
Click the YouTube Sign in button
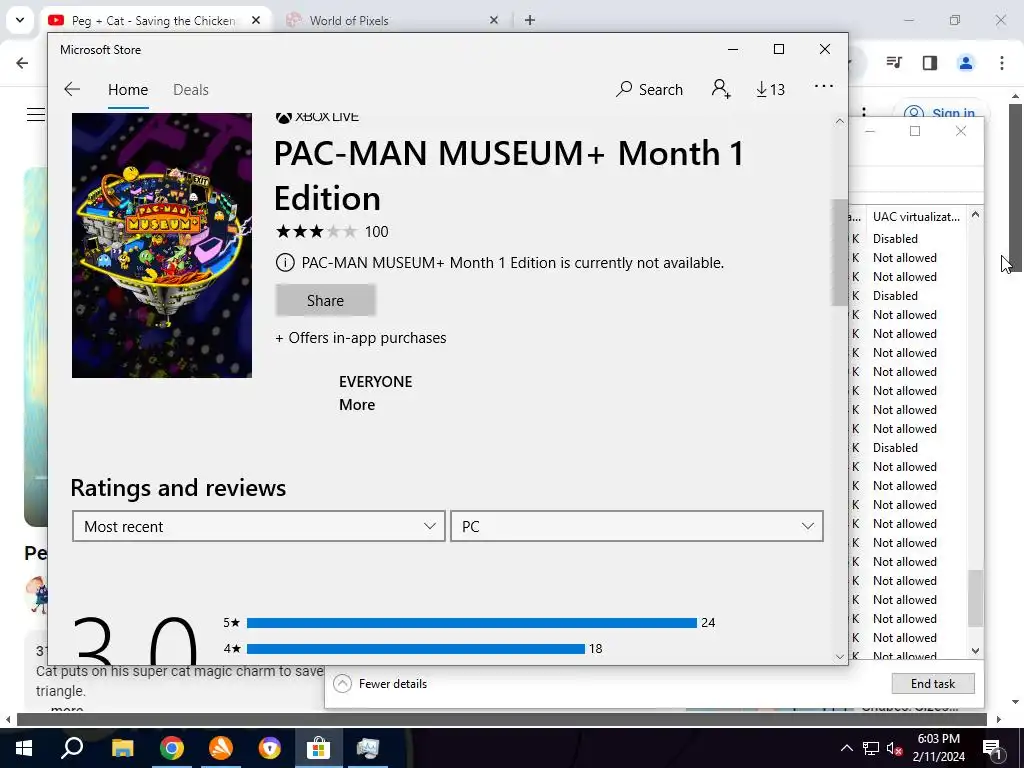[x=941, y=113]
